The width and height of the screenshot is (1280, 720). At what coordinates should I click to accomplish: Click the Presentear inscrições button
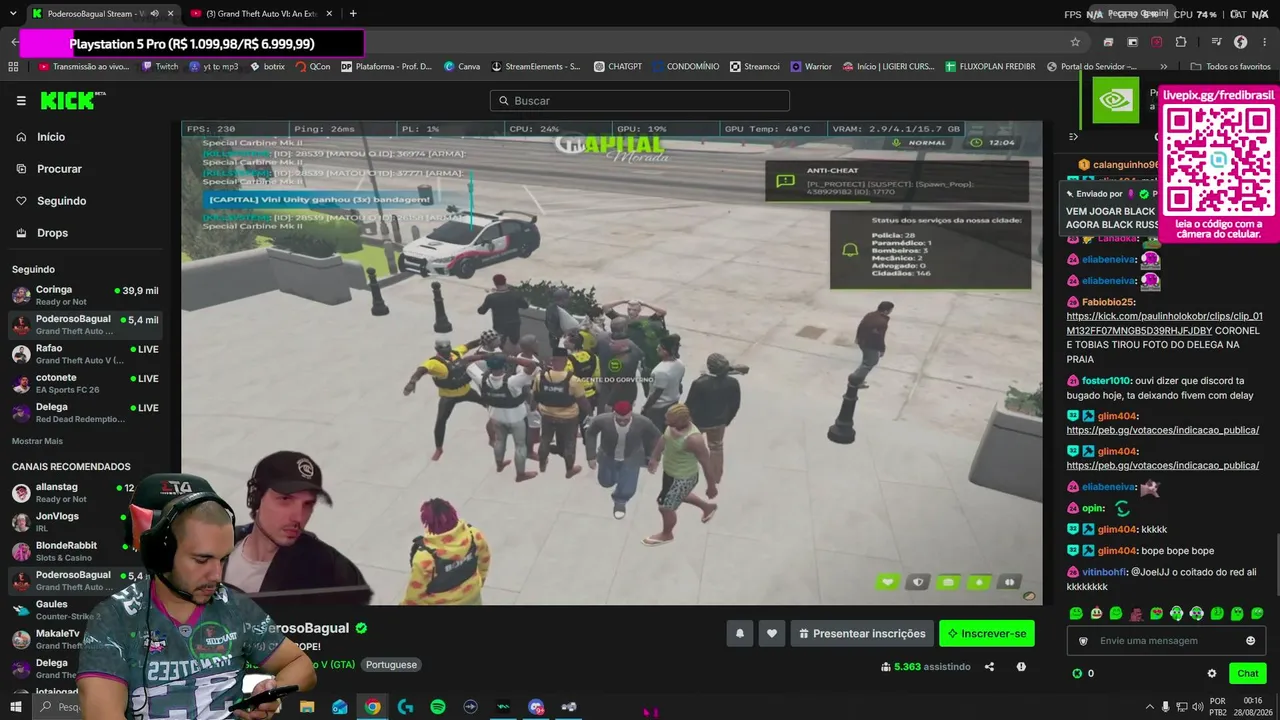click(x=861, y=633)
